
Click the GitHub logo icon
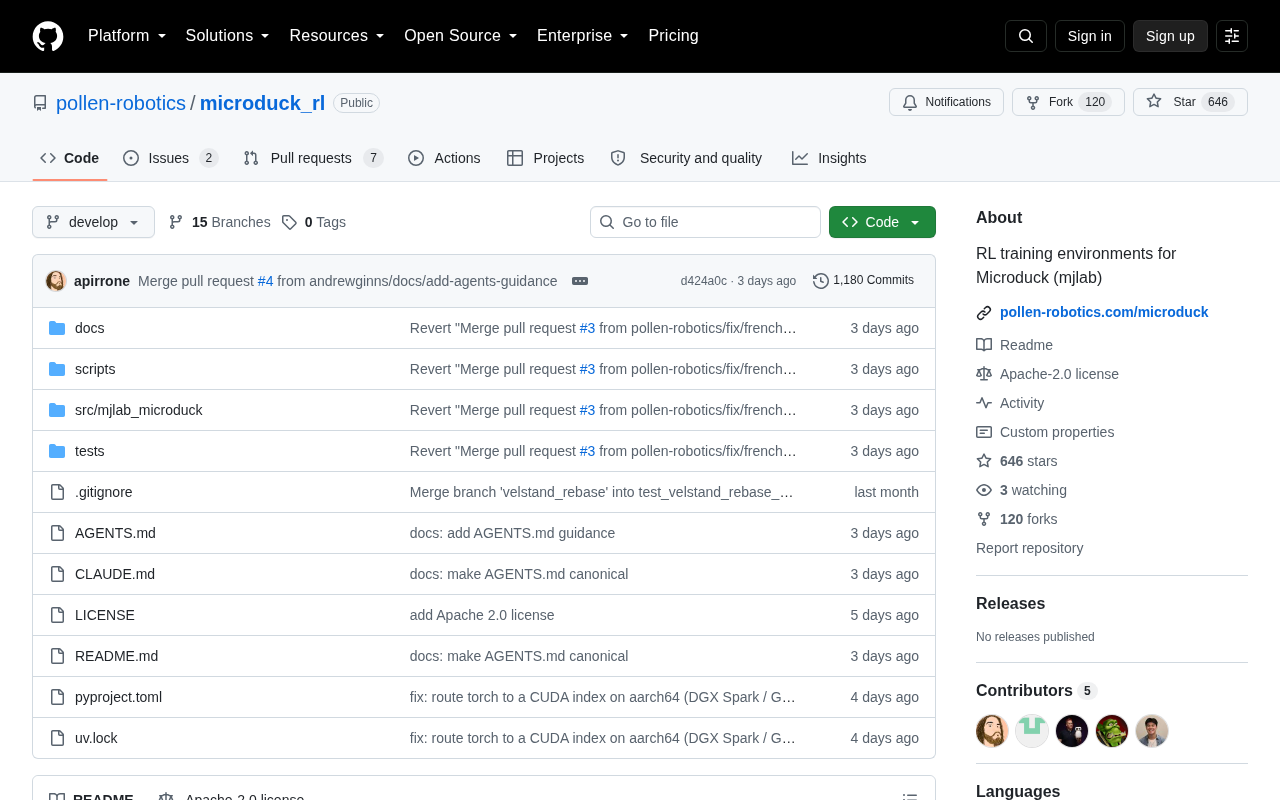[x=48, y=36]
